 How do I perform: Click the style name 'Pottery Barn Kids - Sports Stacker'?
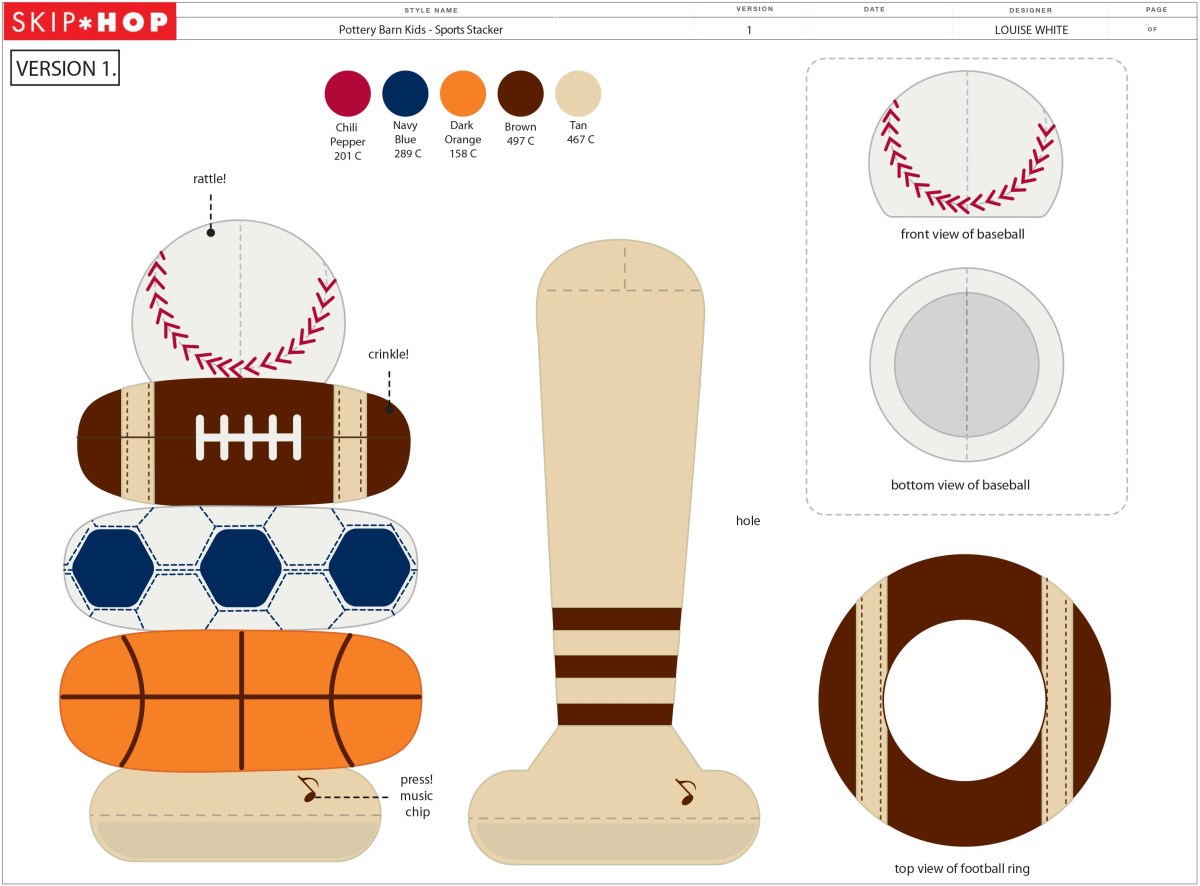pos(421,30)
